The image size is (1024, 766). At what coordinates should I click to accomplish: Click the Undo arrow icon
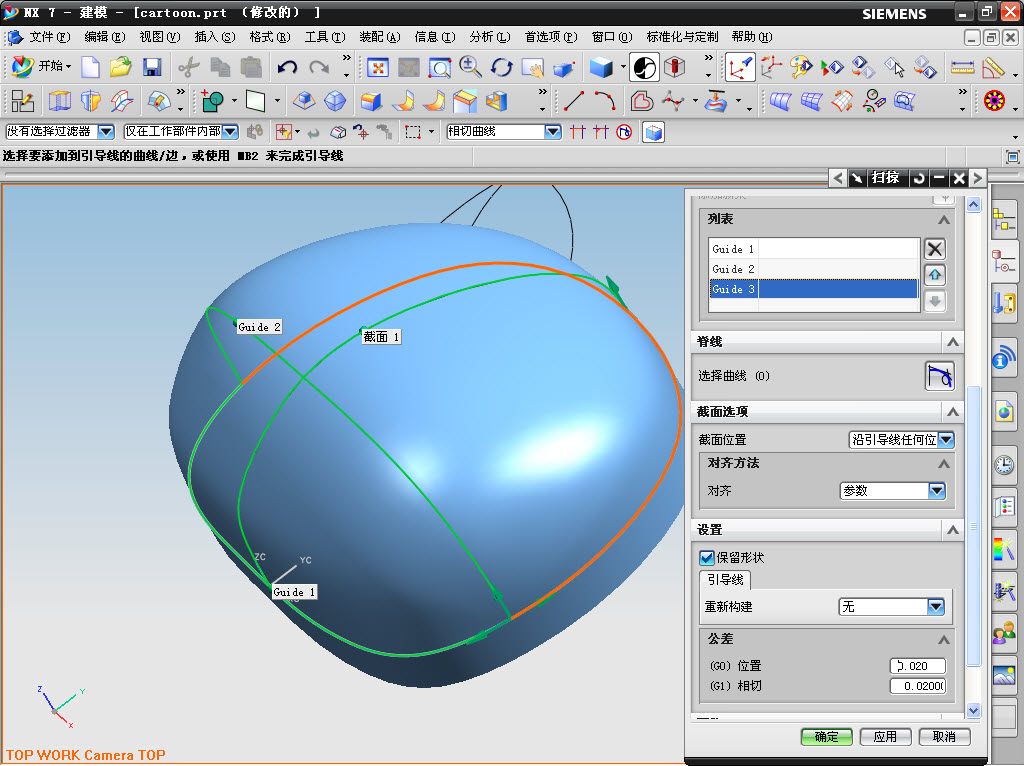[287, 67]
